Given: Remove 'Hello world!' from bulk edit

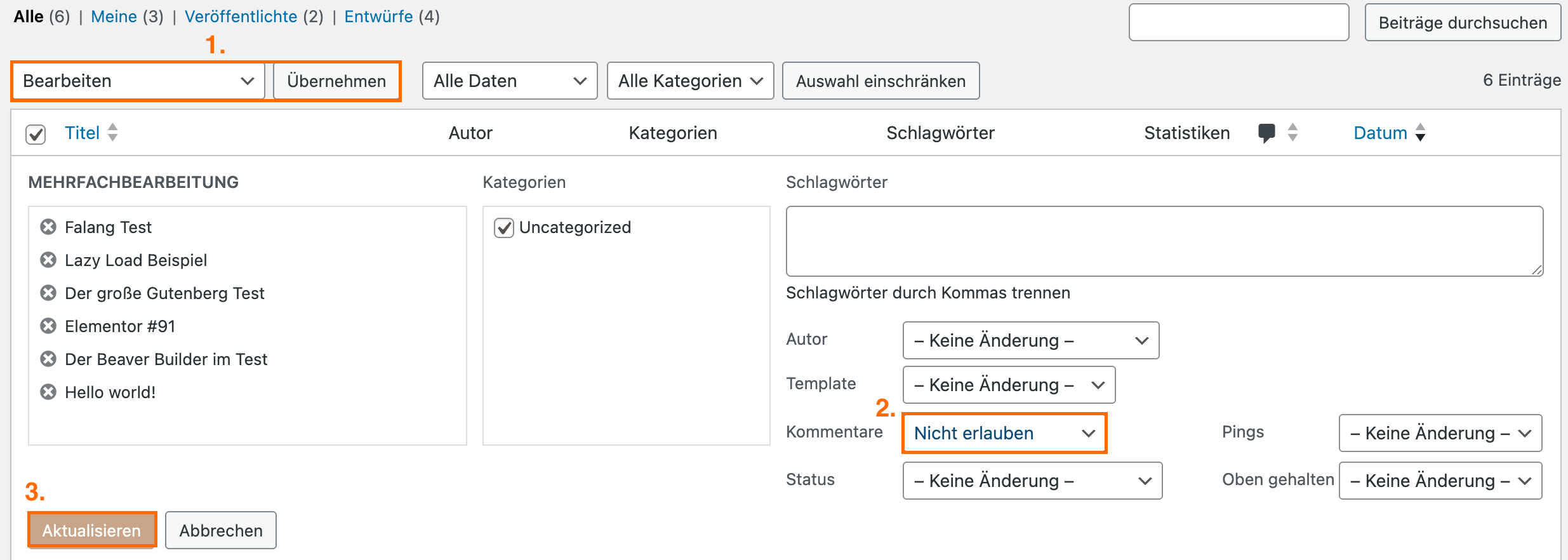Looking at the screenshot, I should tap(48, 392).
